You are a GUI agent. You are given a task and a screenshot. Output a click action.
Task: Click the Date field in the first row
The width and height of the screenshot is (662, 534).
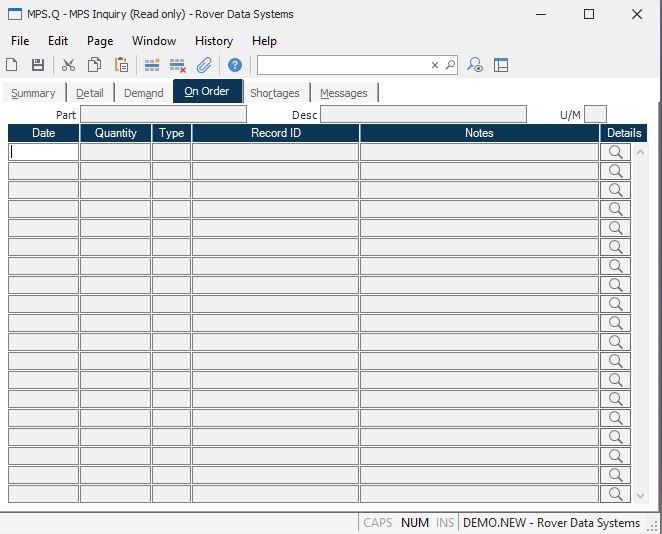point(44,152)
